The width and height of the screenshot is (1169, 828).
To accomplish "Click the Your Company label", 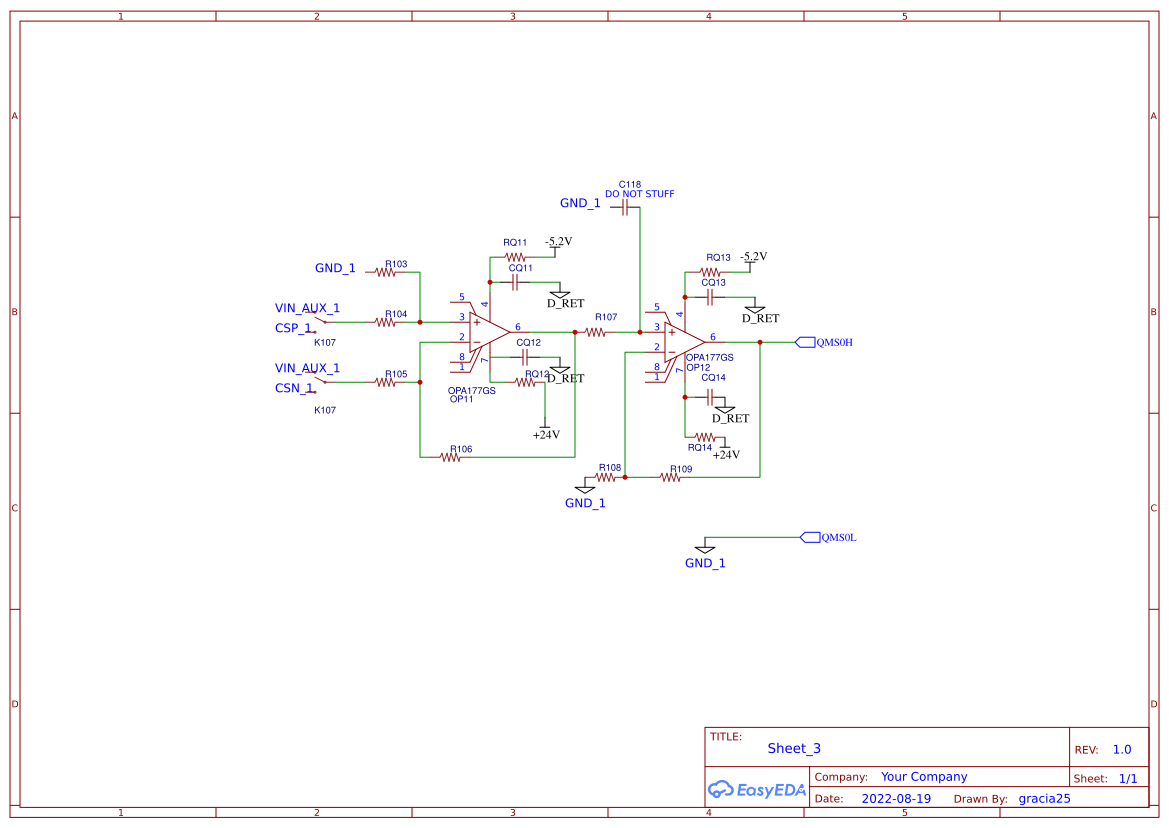I will (x=923, y=776).
